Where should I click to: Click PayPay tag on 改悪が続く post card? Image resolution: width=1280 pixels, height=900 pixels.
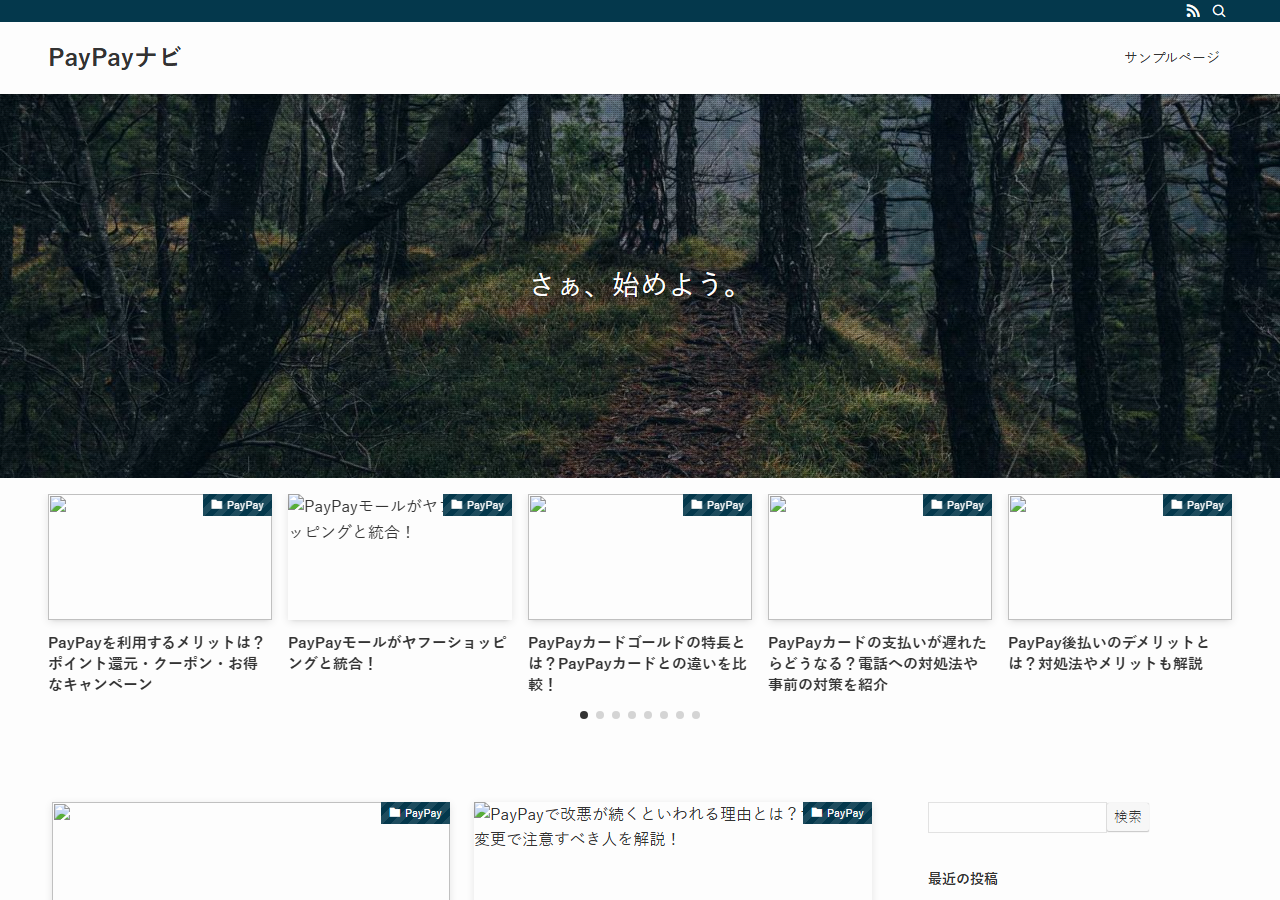tap(837, 813)
